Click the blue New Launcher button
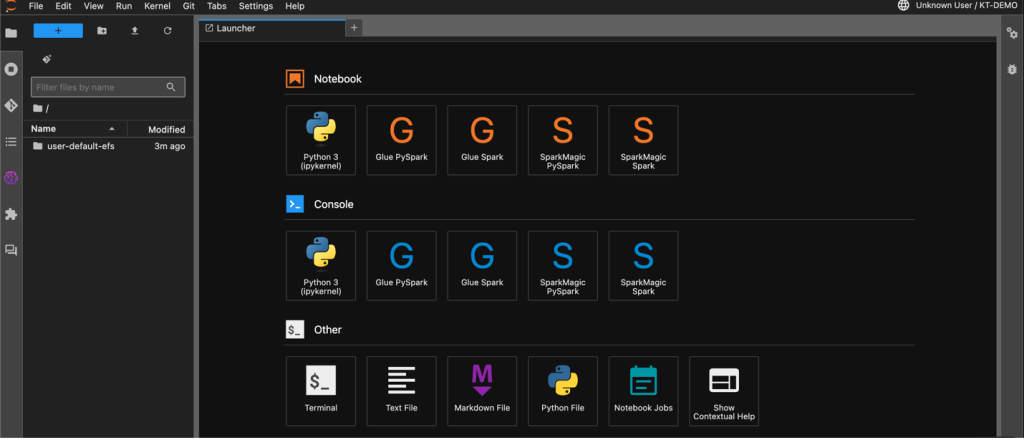Screen dimensions: 1024x440 point(58,31)
